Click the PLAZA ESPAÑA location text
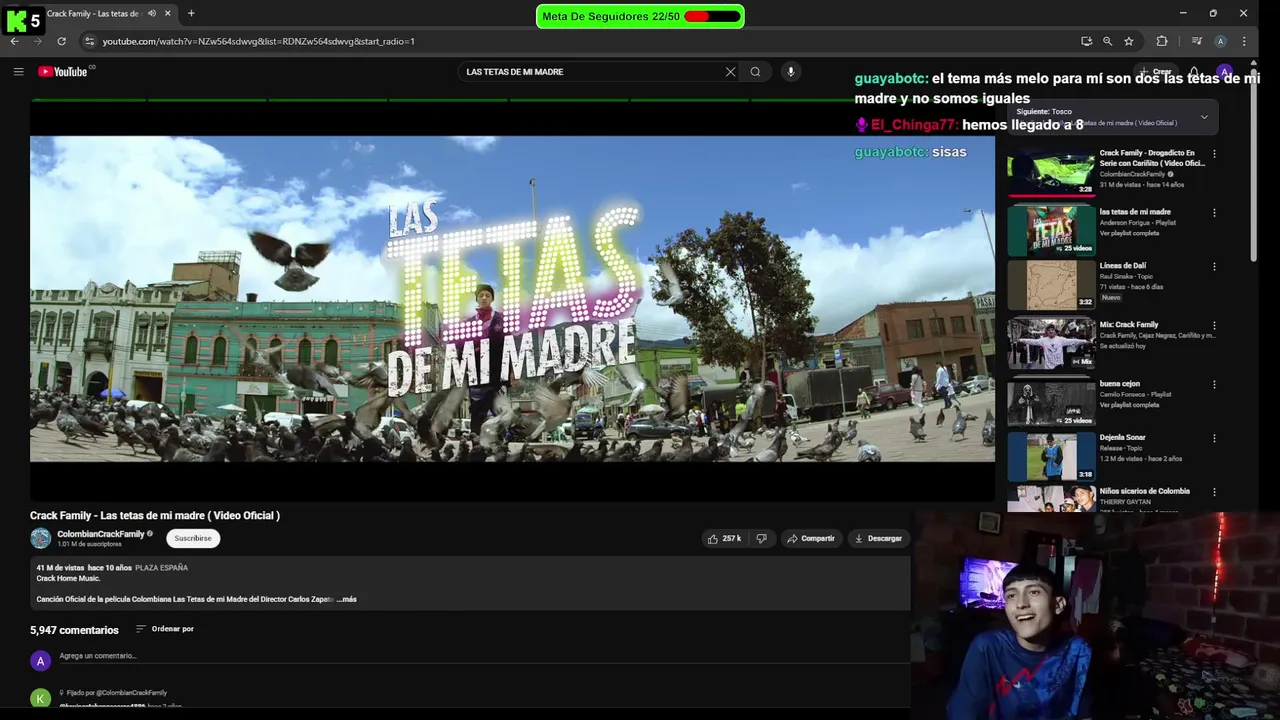Screen dimensions: 1280x720 tap(161, 567)
